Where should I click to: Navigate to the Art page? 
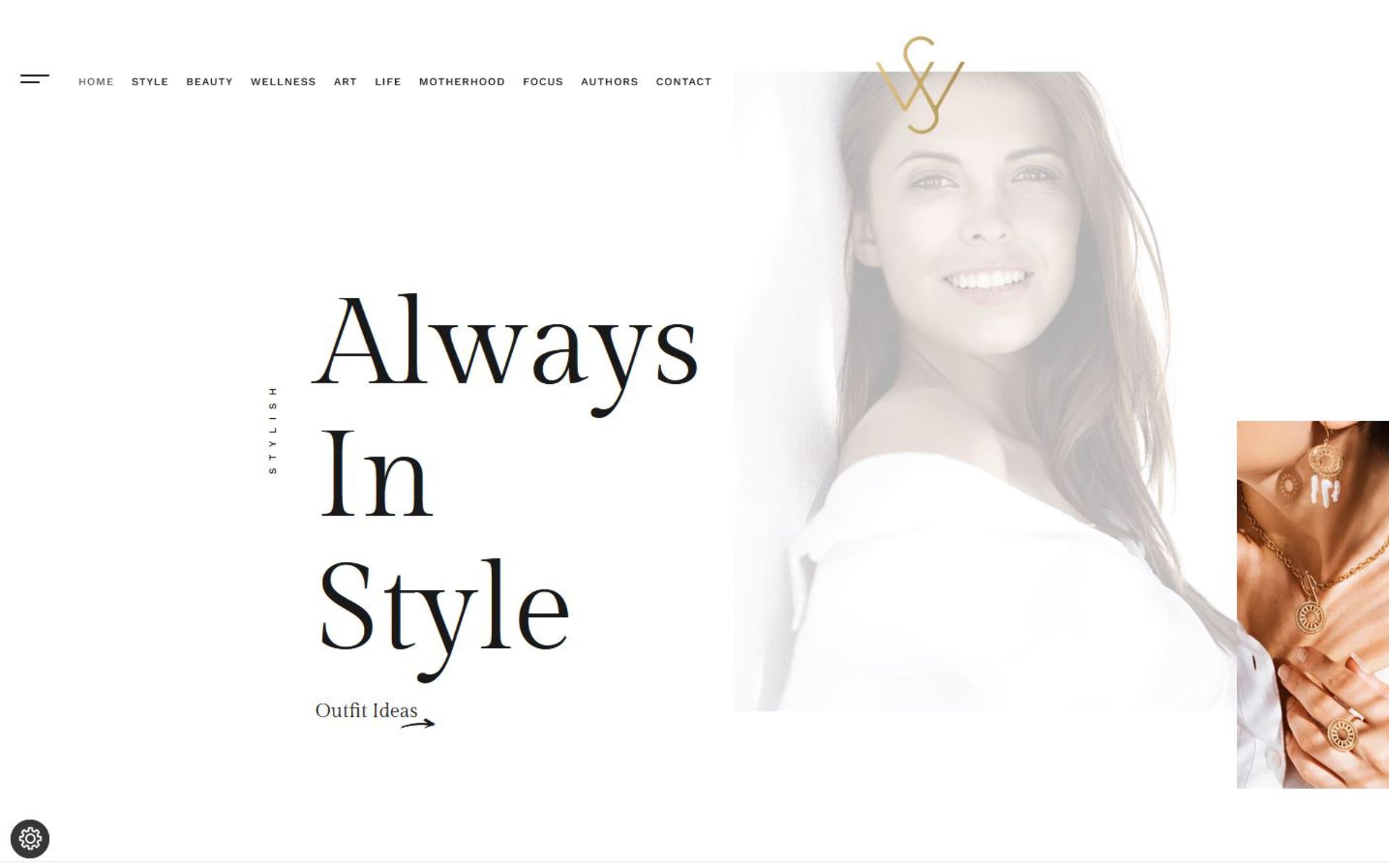345,82
